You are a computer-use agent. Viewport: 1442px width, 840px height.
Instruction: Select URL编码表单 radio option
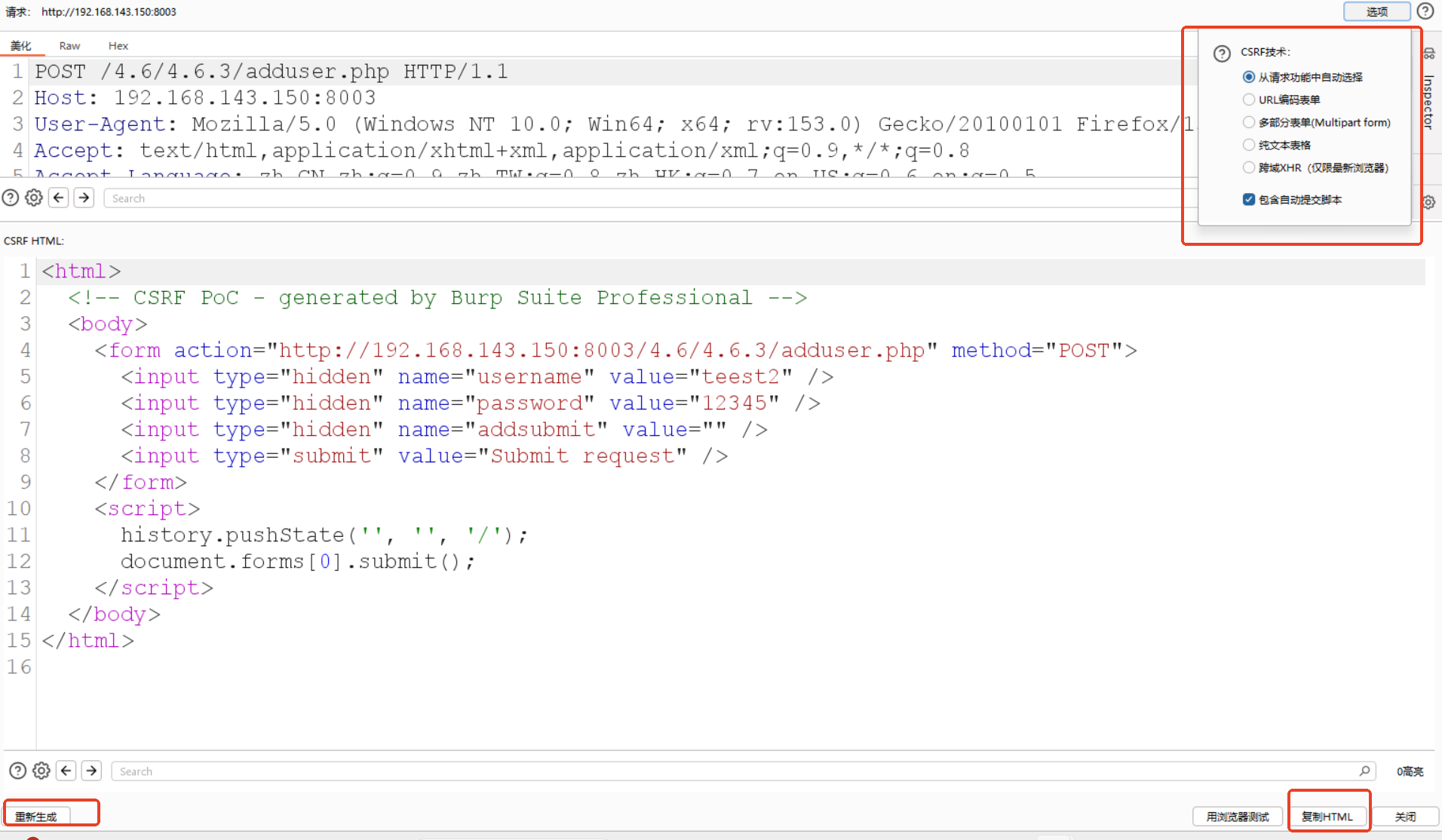pos(1249,100)
